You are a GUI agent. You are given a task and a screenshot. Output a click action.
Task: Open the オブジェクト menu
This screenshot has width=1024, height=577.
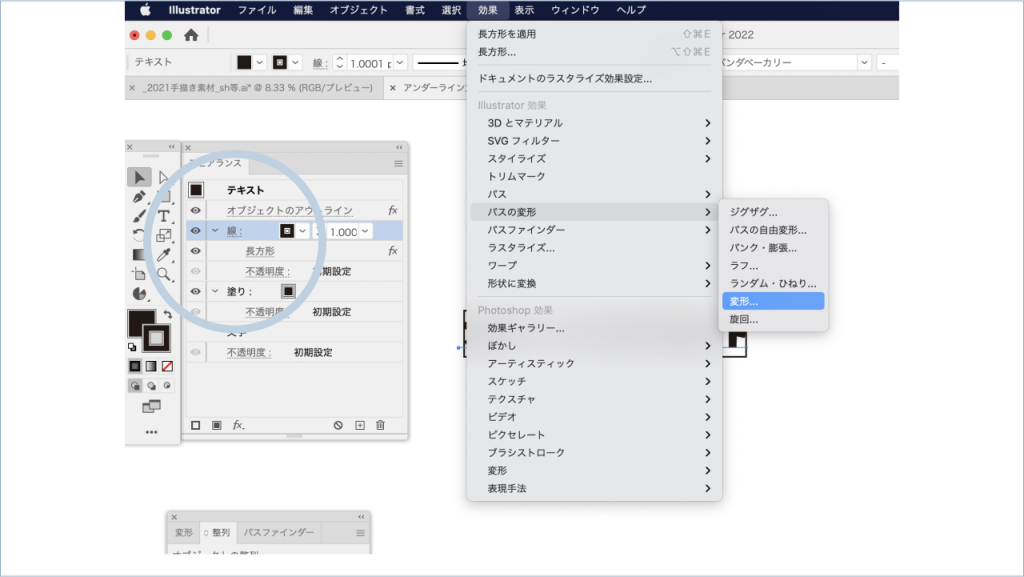[x=359, y=10]
